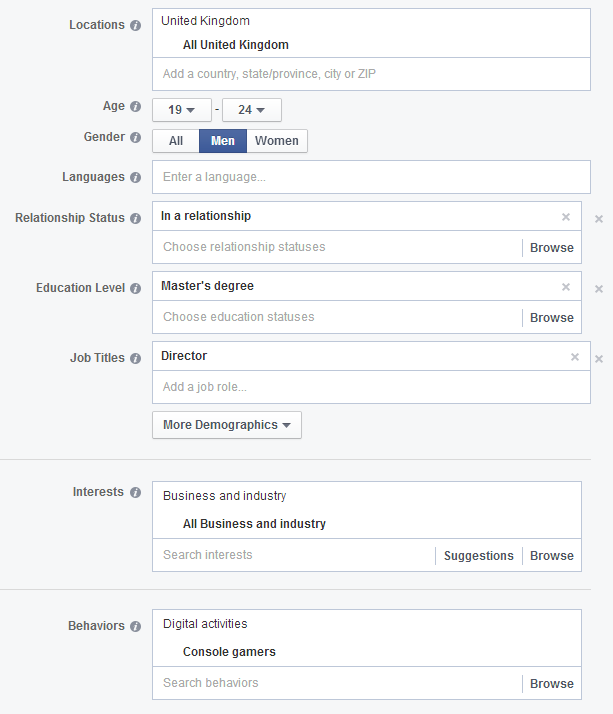
Task: Click Browse in the Behaviors section
Action: [x=552, y=684]
